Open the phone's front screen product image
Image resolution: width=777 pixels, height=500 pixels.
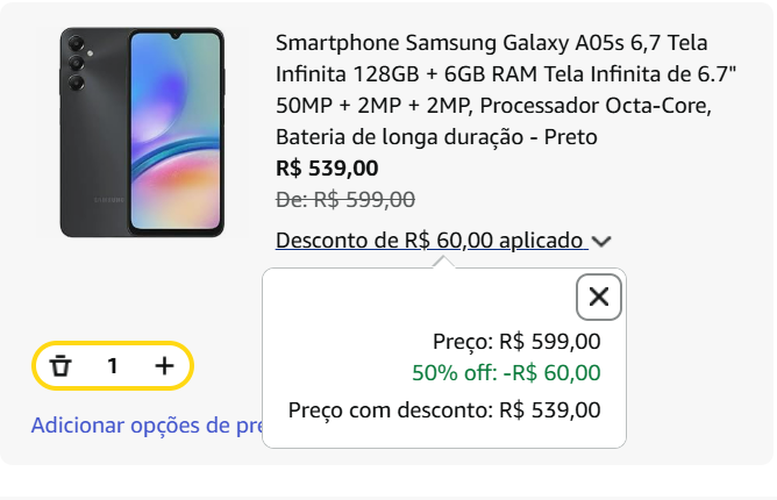pos(174,130)
